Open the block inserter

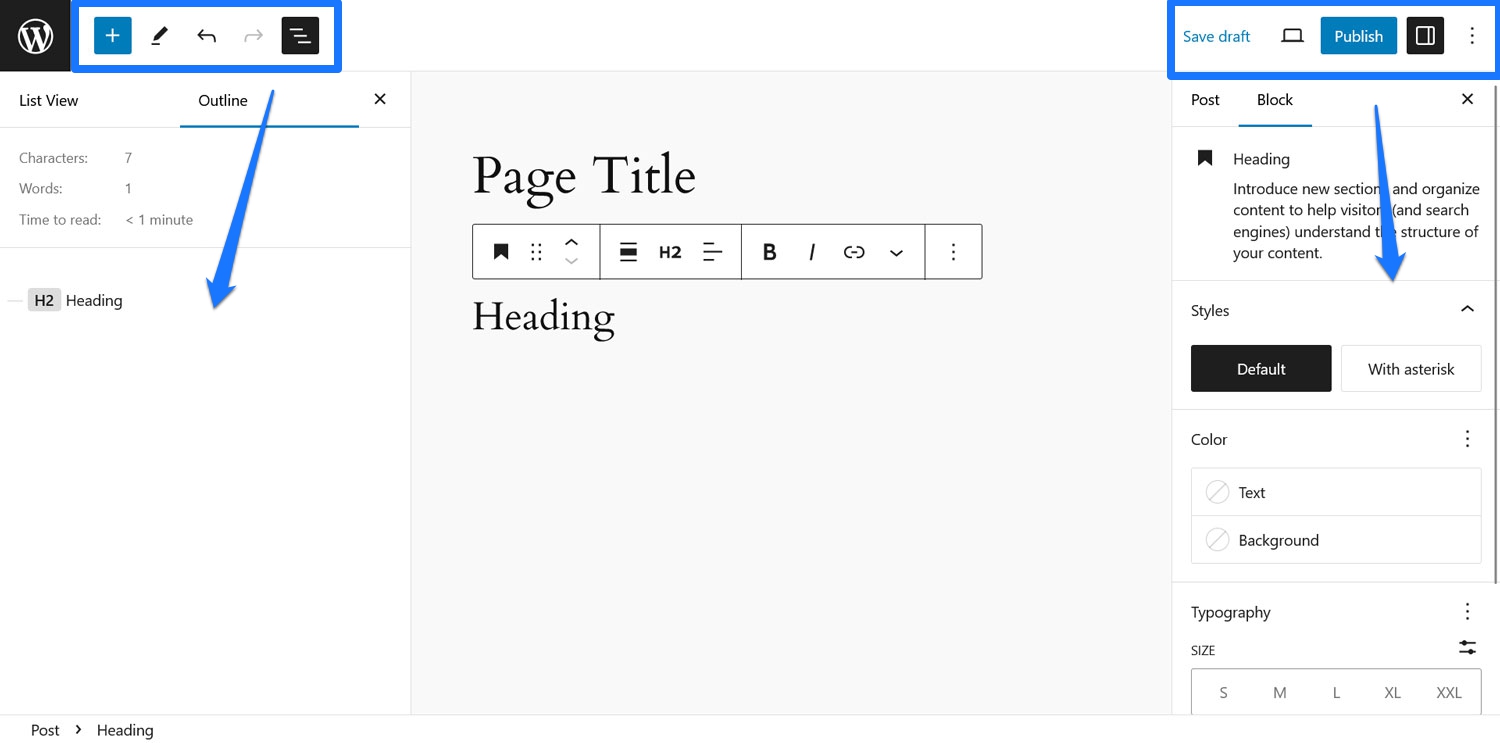point(111,35)
